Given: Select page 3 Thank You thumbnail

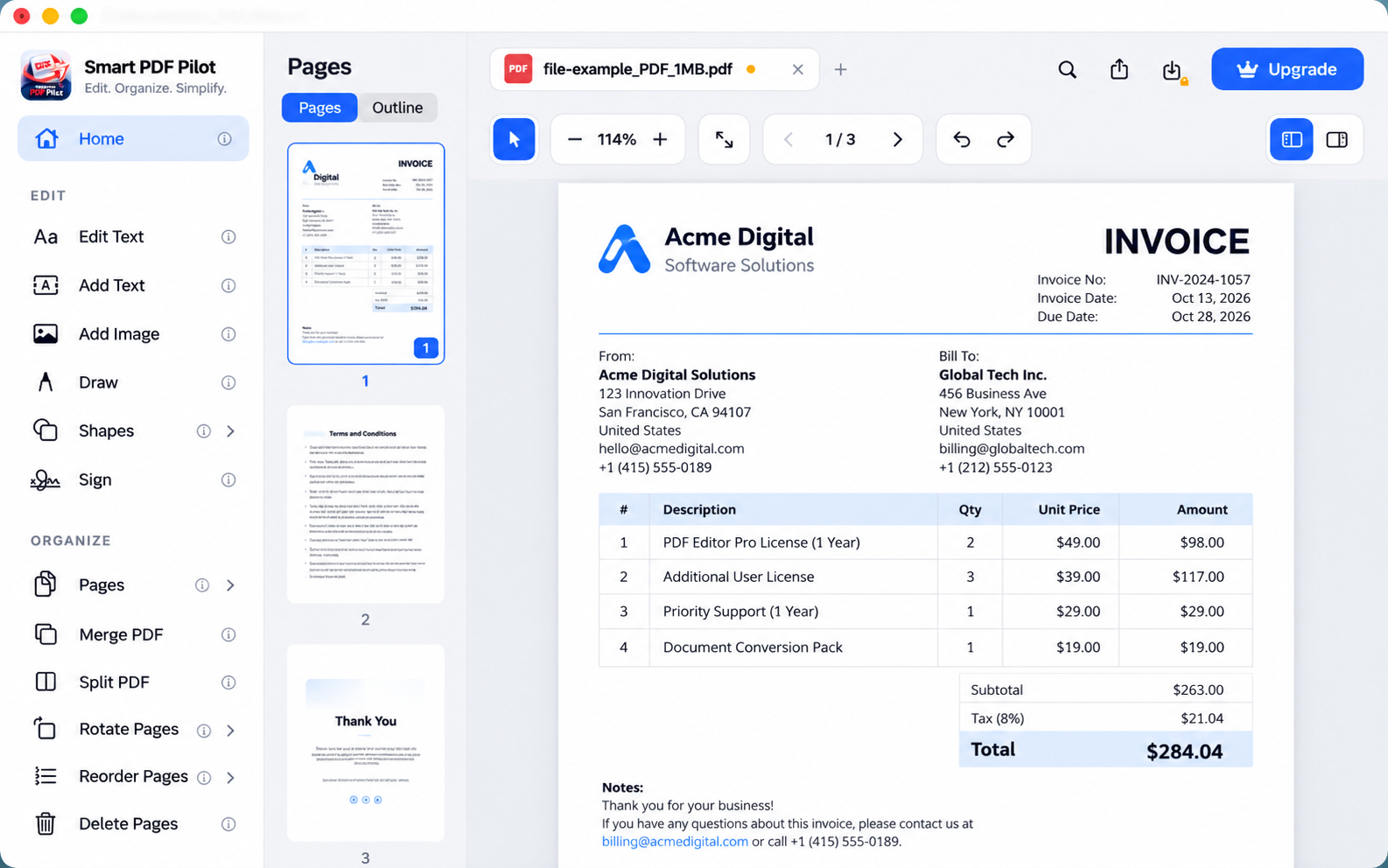Looking at the screenshot, I should 366,743.
